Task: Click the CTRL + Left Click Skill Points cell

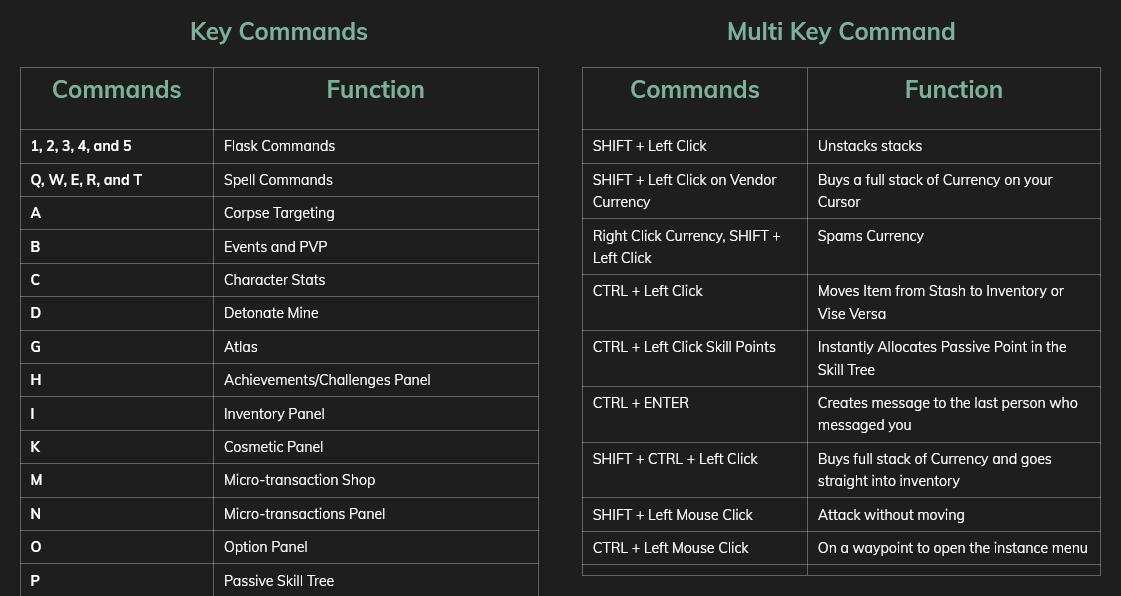Action: (695, 359)
